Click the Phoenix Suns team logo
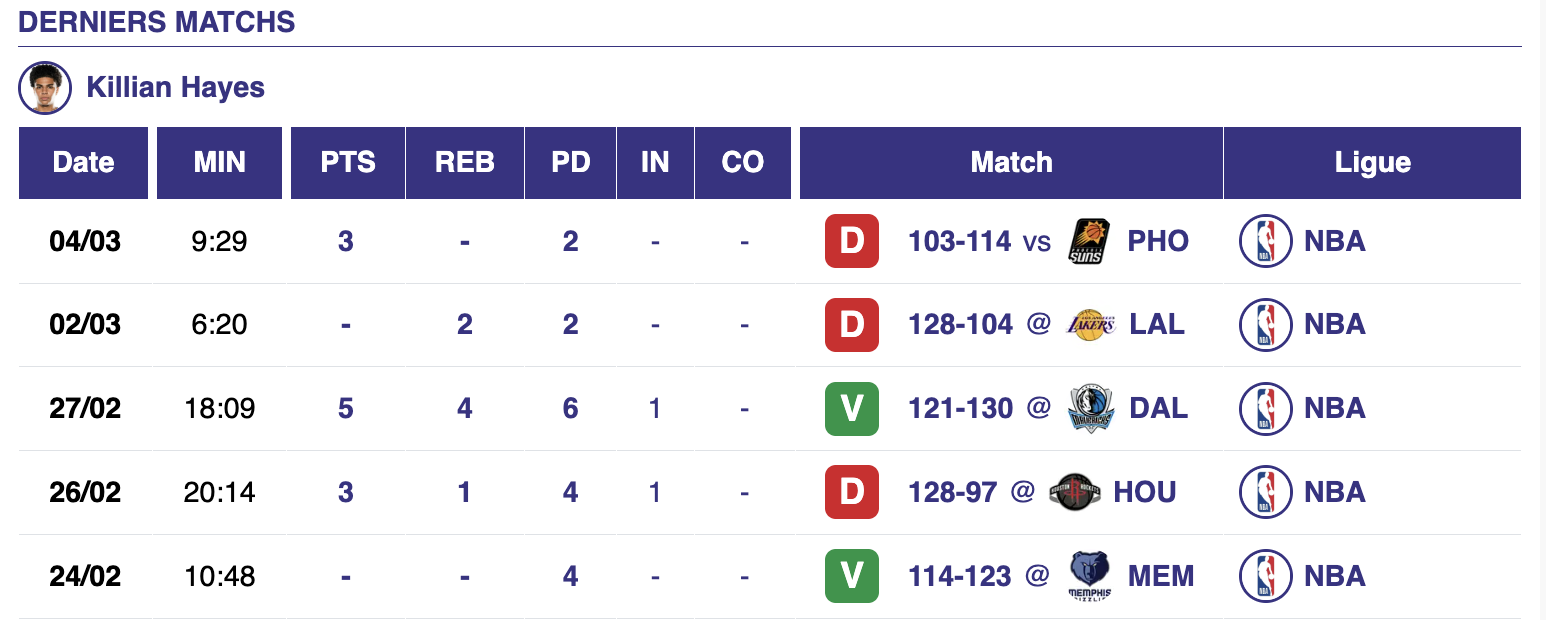The image size is (1546, 620). point(1089,241)
